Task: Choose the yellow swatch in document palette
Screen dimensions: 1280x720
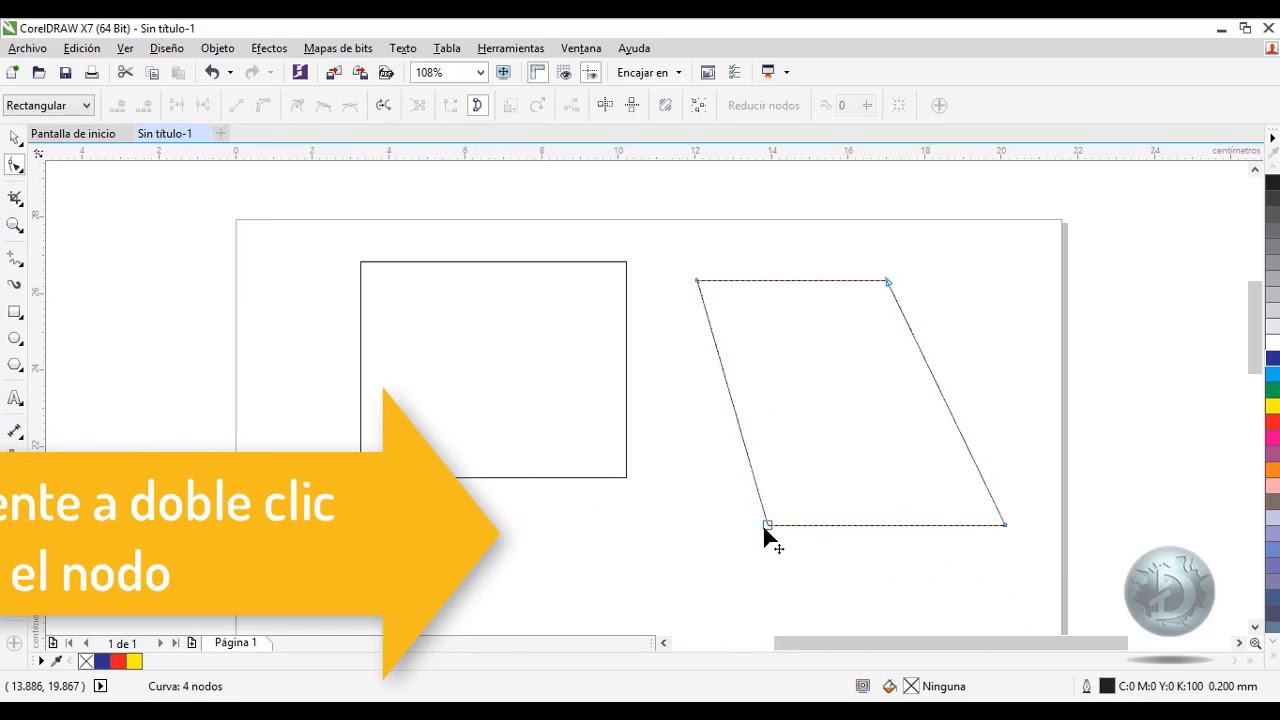Action: [134, 661]
